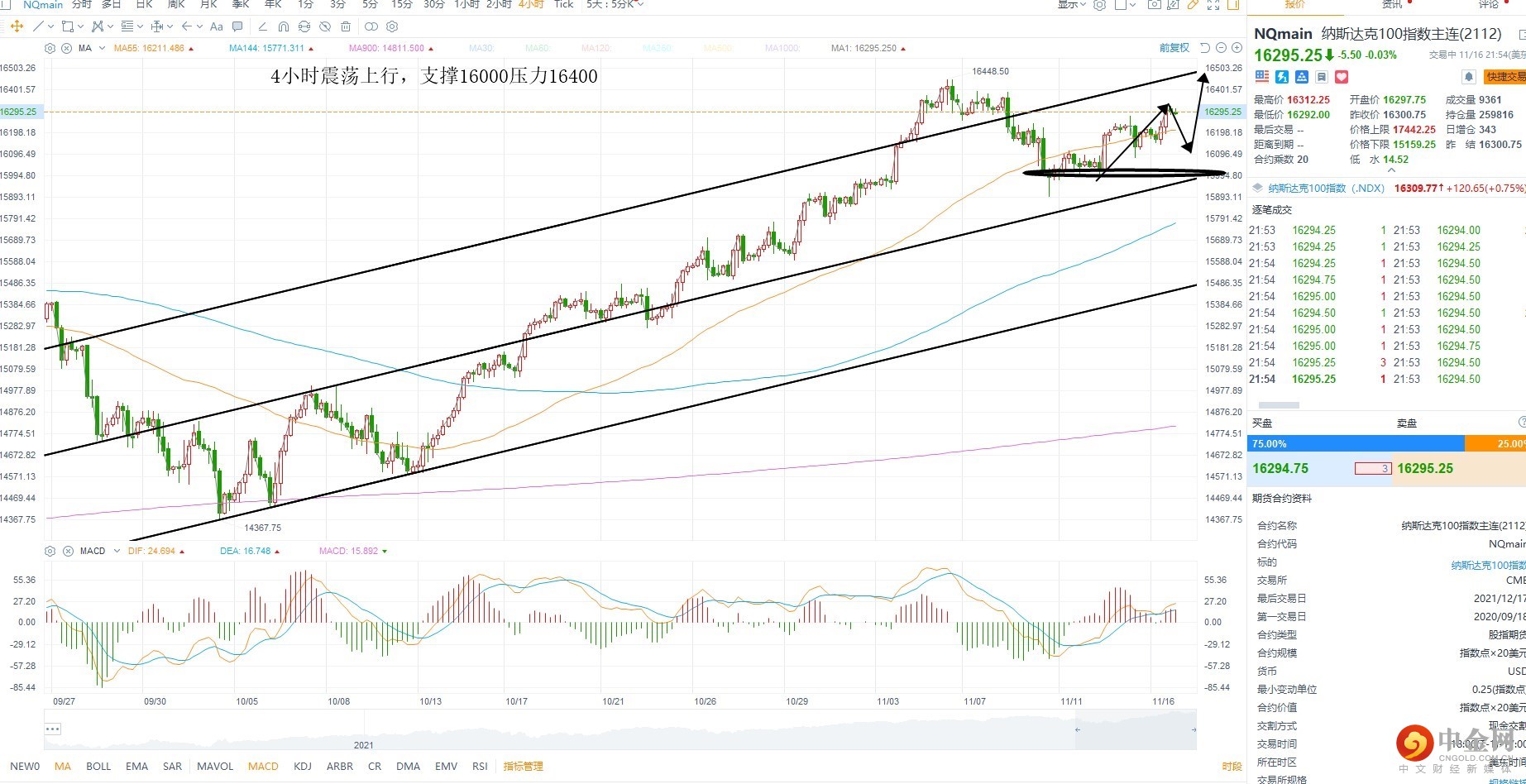Select the crosshair move tool
This screenshot has width=1526, height=784.
[x=17, y=26]
